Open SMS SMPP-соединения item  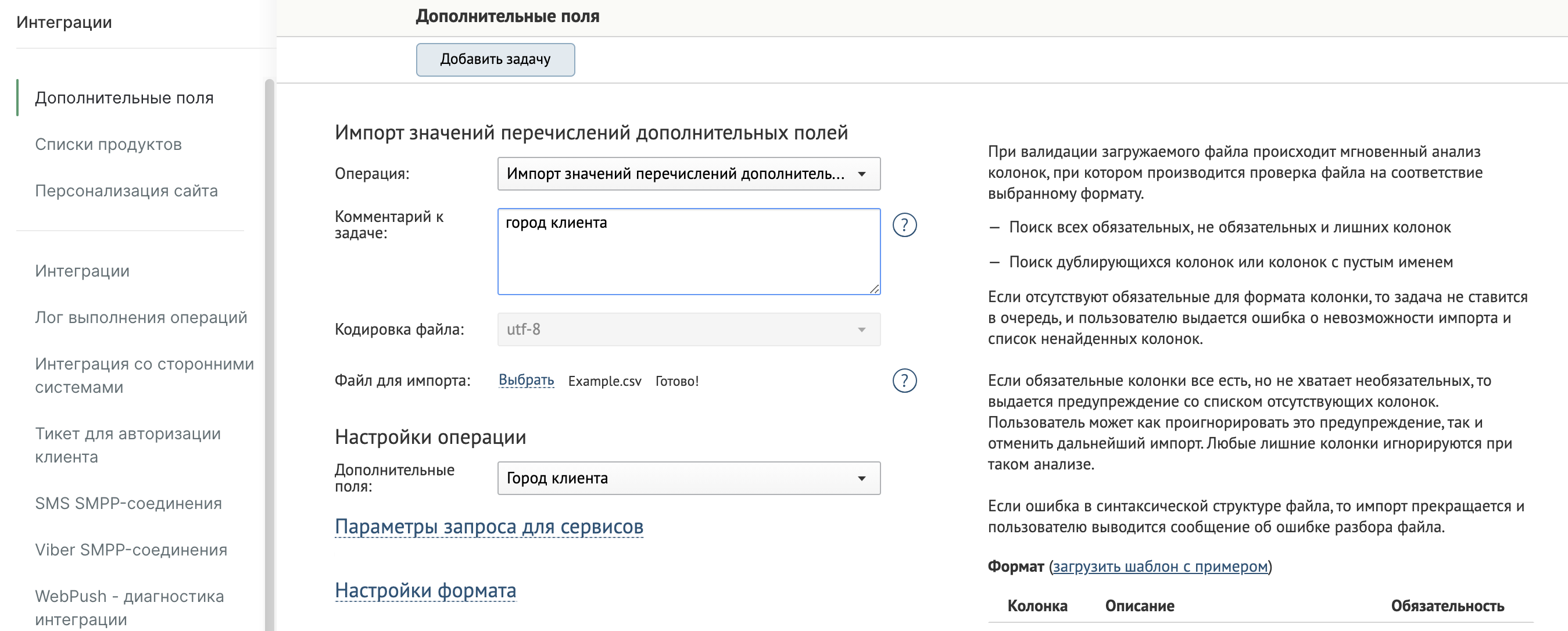coord(128,503)
